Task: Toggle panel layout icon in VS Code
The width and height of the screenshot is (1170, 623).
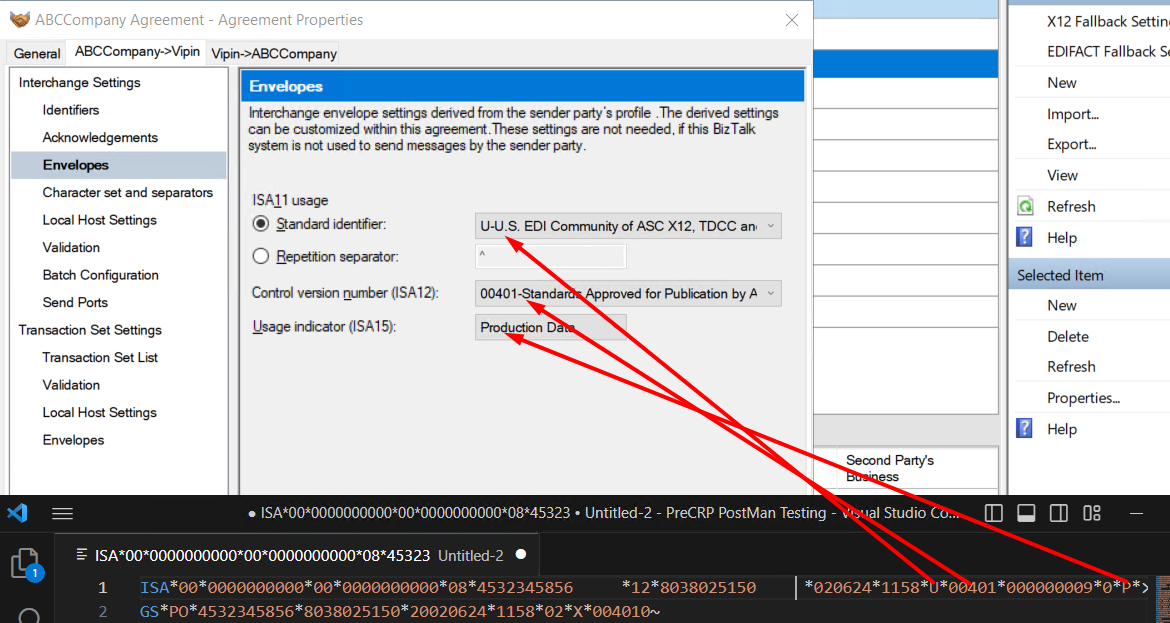Action: pos(1027,513)
